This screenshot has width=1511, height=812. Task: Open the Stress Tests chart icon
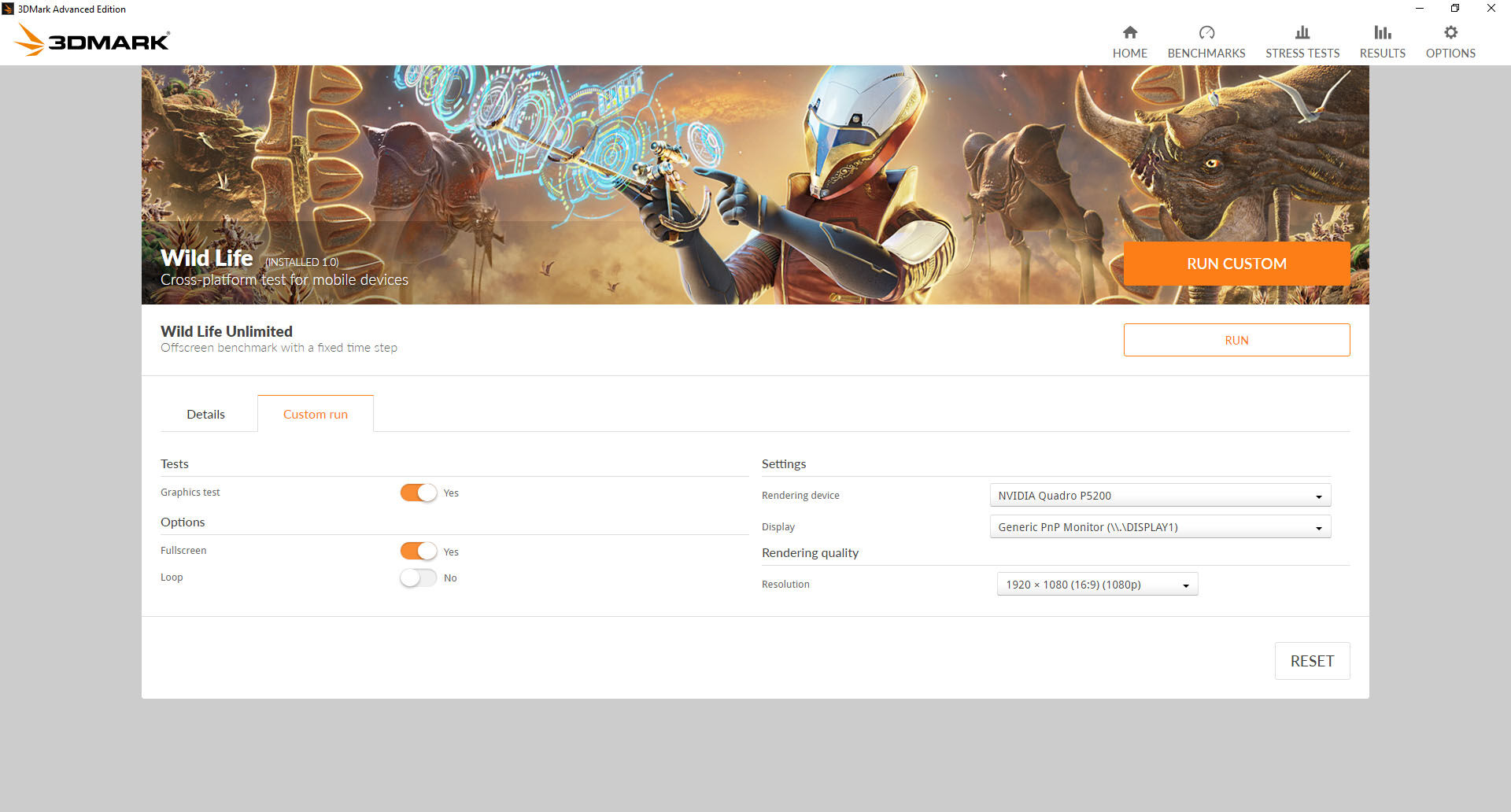coord(1302,32)
